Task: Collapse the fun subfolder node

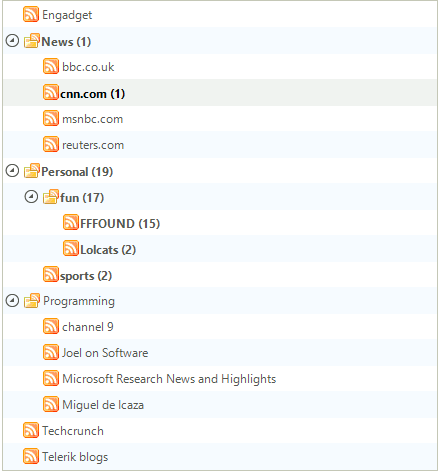Action: [31, 197]
